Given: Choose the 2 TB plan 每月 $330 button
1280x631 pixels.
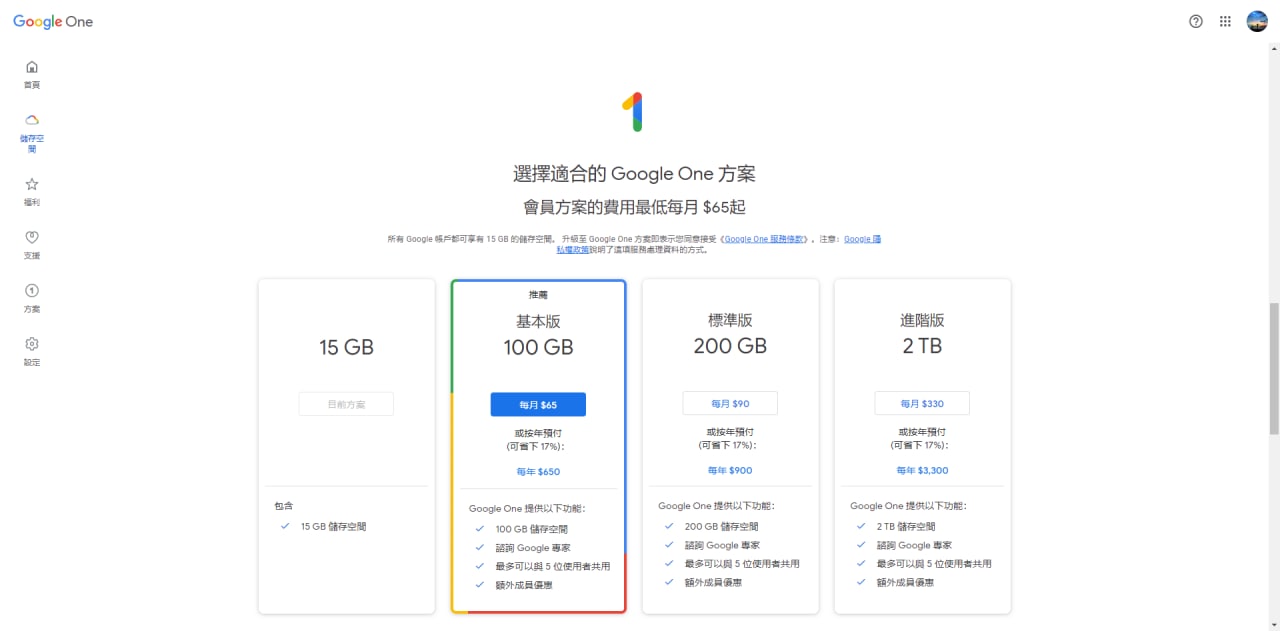Looking at the screenshot, I should point(922,403).
